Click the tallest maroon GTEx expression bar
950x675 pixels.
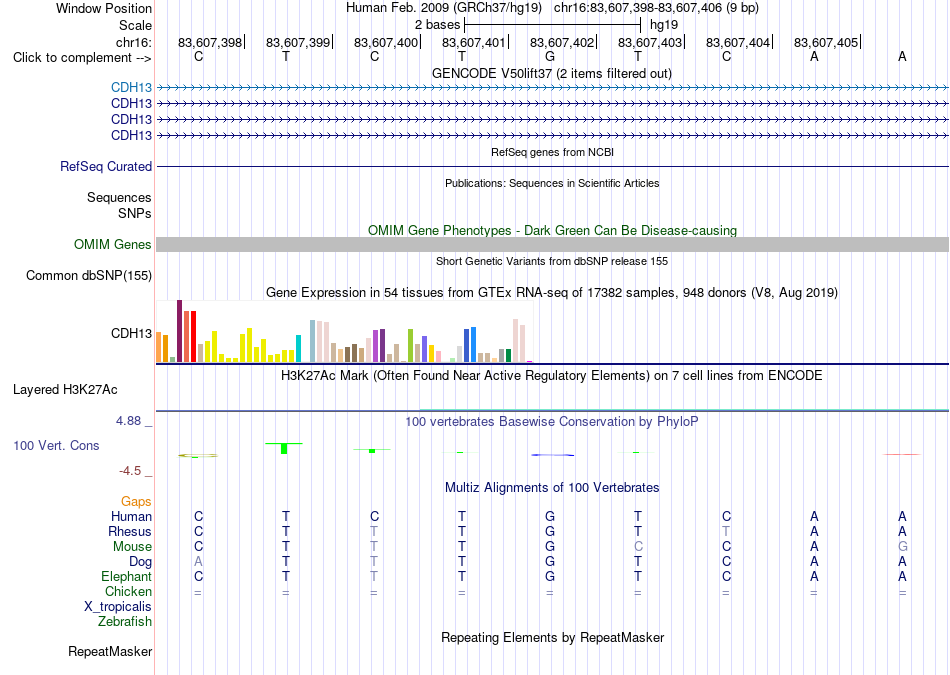point(179,331)
